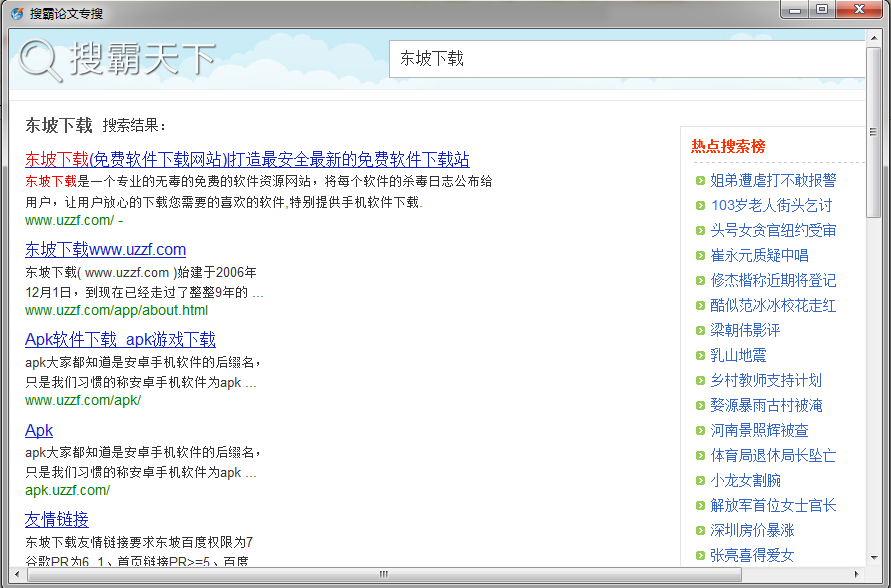Open hot search 崔永元质疑中唱

click(x=759, y=256)
